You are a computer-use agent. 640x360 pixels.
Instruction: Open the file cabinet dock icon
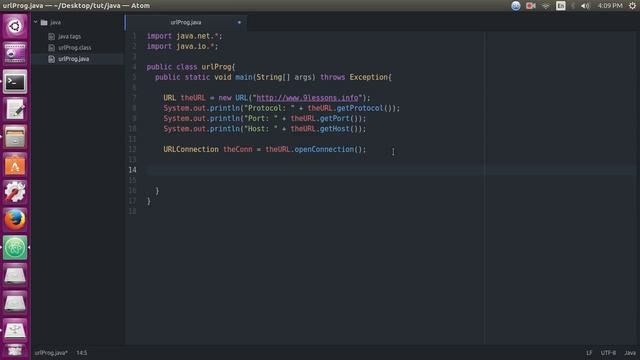pyautogui.click(x=15, y=137)
